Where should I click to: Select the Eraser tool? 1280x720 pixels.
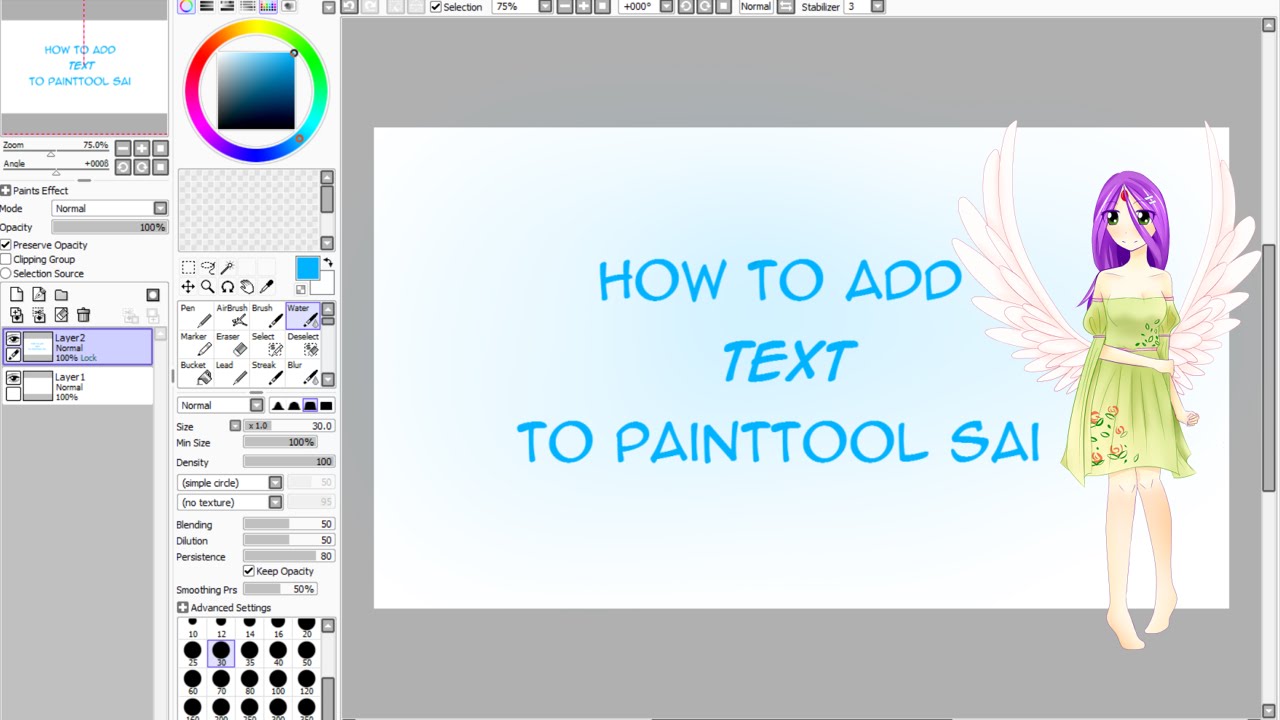[x=231, y=344]
